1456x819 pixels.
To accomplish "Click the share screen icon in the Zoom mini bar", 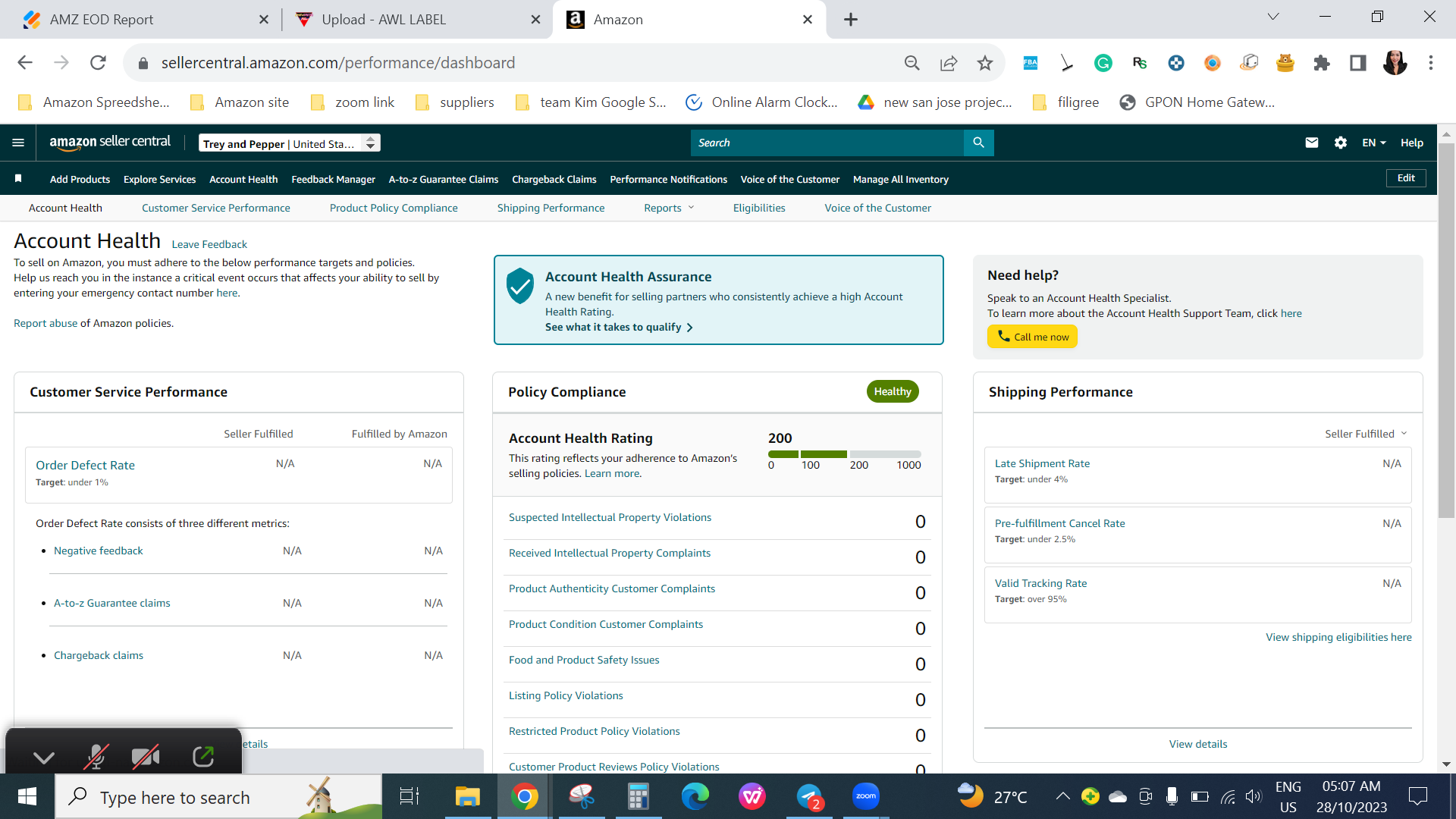I will coord(203,756).
